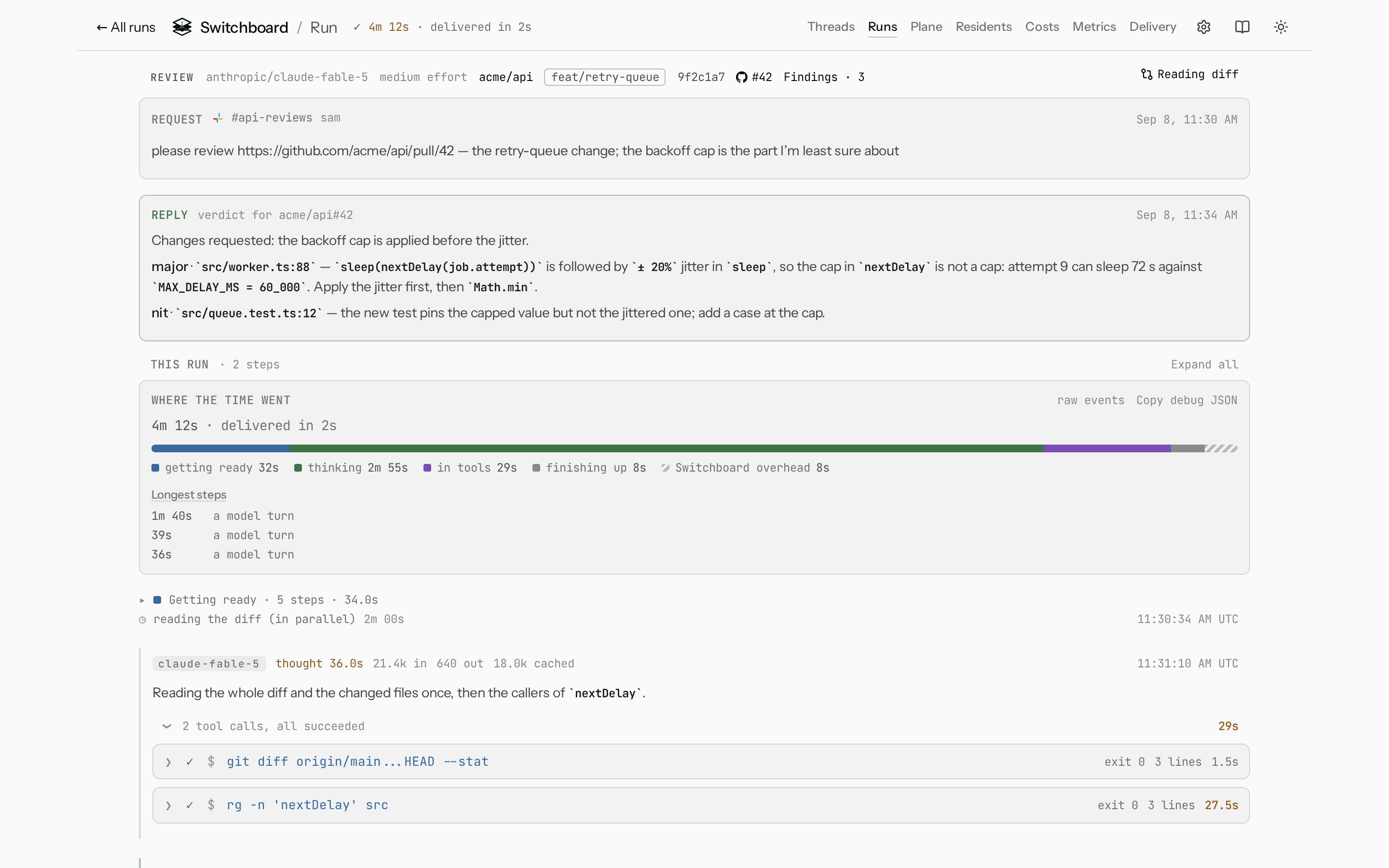Click the Reading diff pull-request icon
The height and width of the screenshot is (868, 1389).
click(x=1146, y=74)
